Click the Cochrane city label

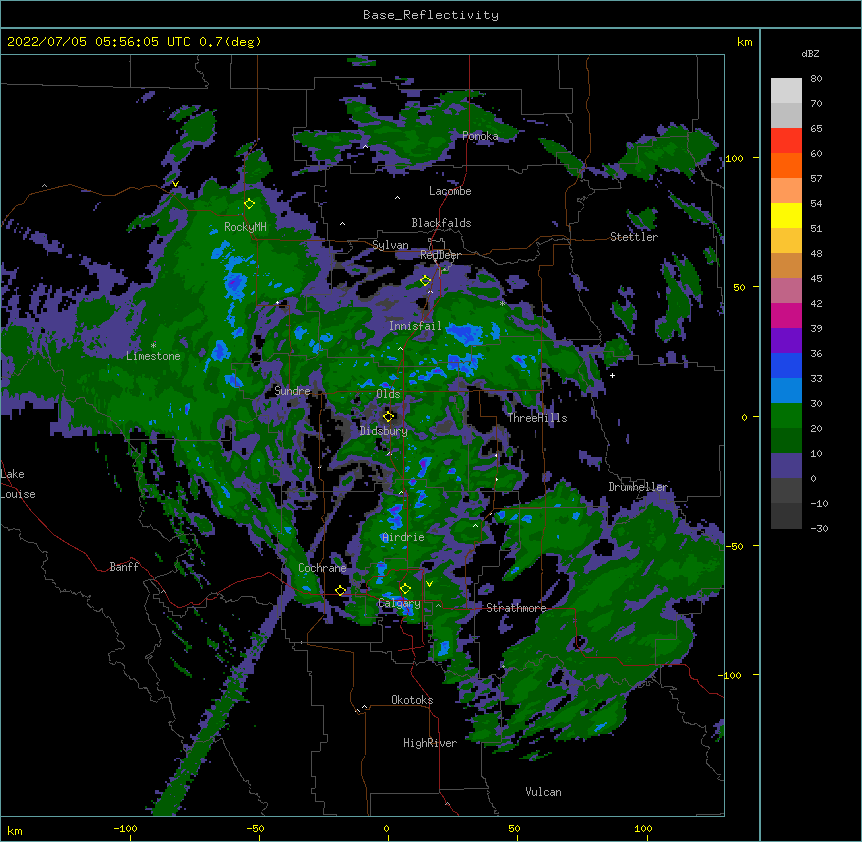click(x=322, y=568)
